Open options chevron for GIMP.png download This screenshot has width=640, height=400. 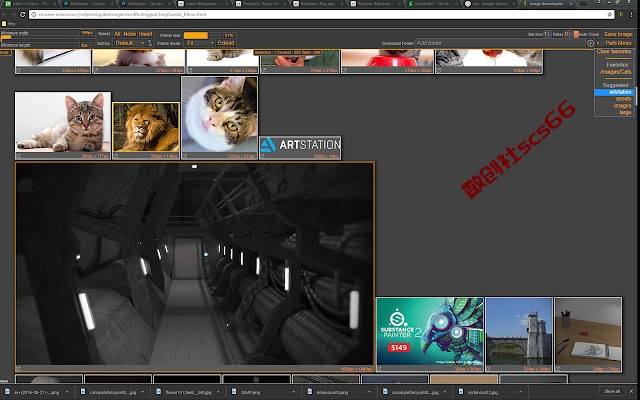pyautogui.click(x=293, y=392)
